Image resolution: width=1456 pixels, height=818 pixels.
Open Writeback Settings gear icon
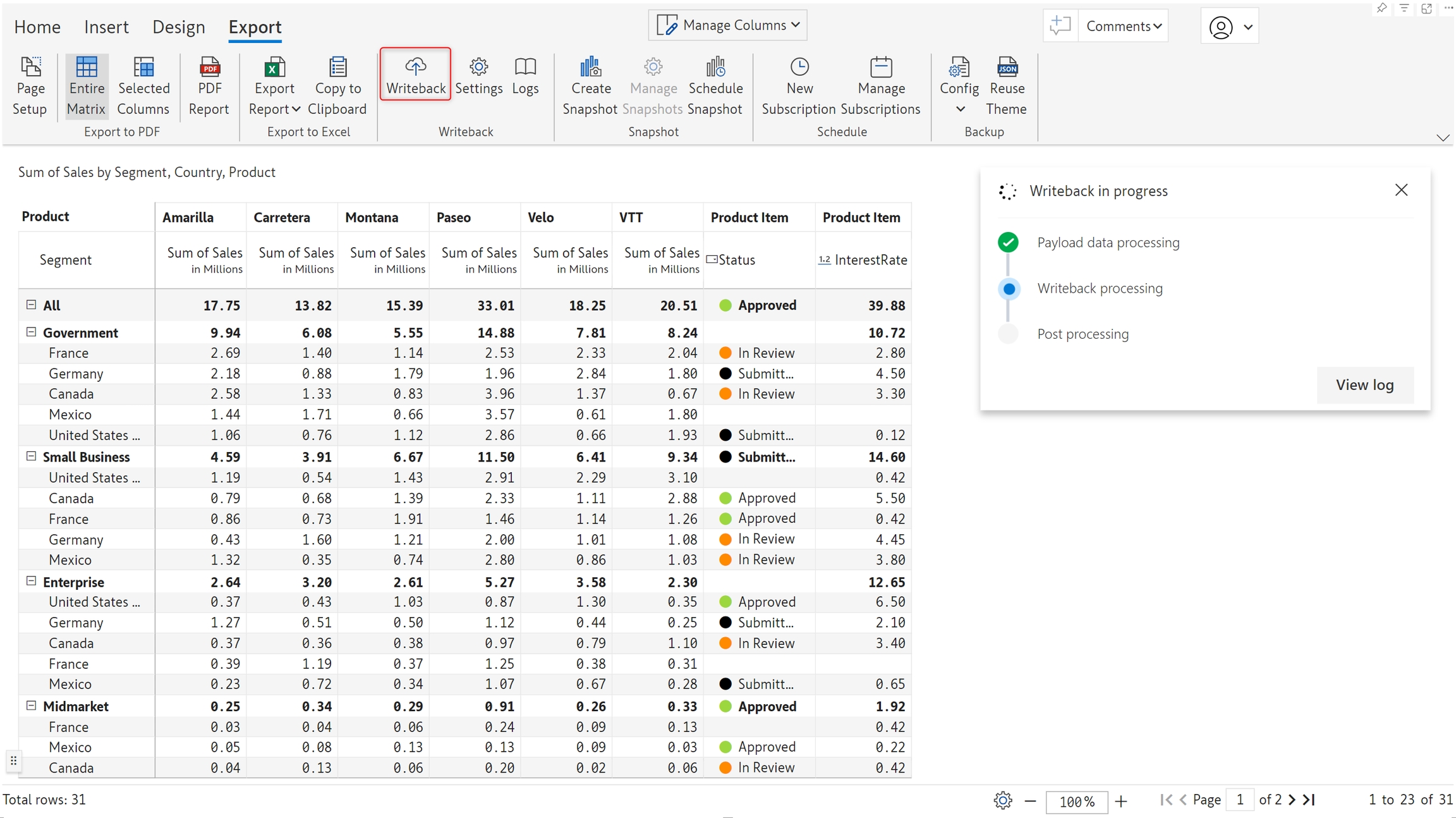(x=478, y=67)
